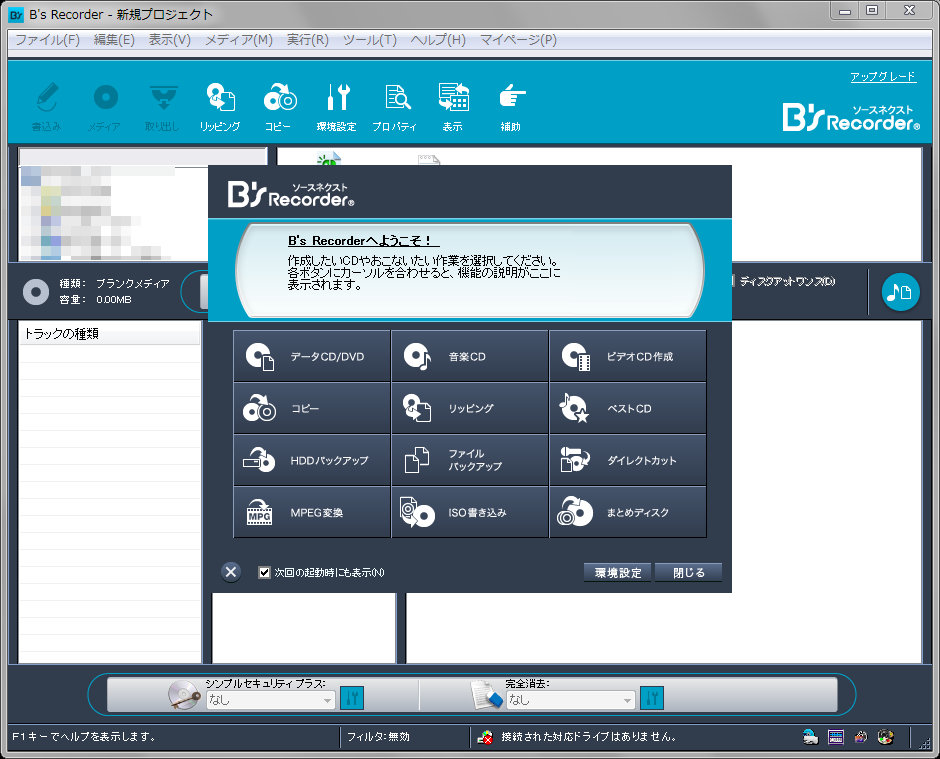Choose ビデオCD作成 option

tap(628, 356)
